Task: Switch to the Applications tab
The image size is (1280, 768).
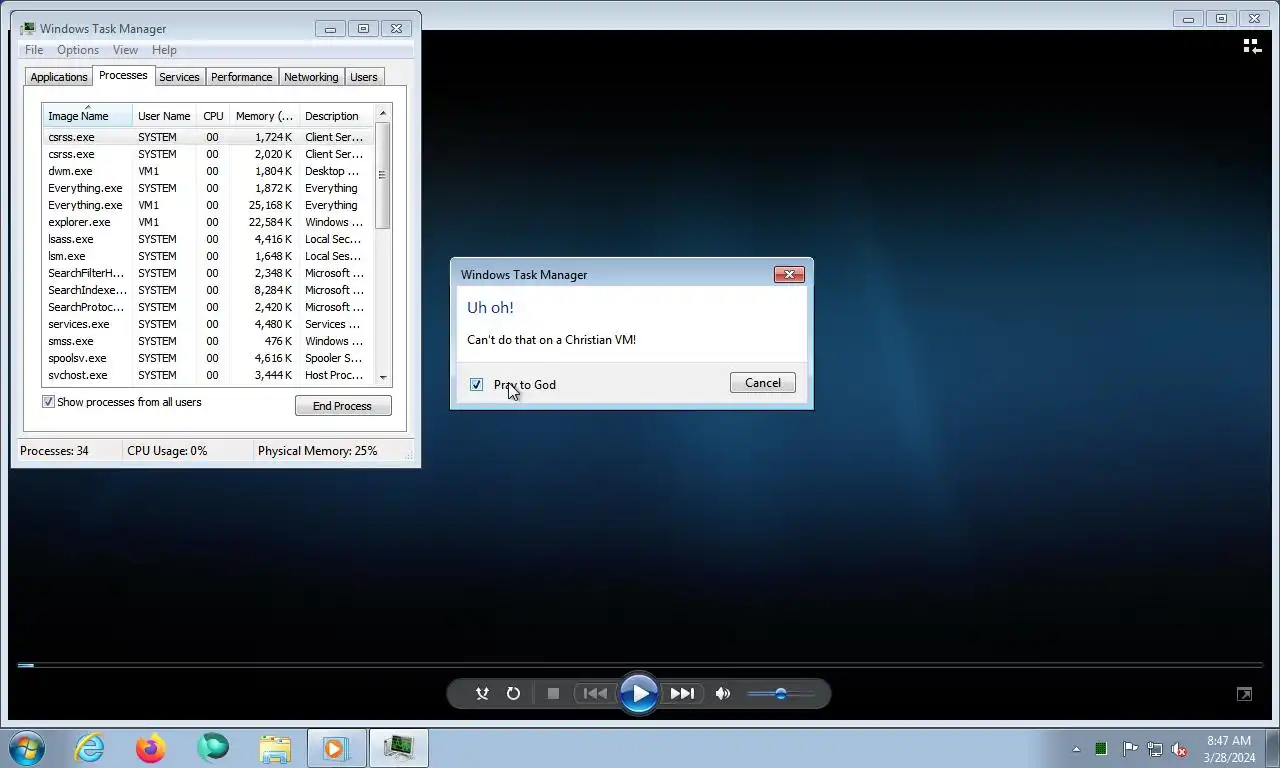Action: (x=59, y=77)
